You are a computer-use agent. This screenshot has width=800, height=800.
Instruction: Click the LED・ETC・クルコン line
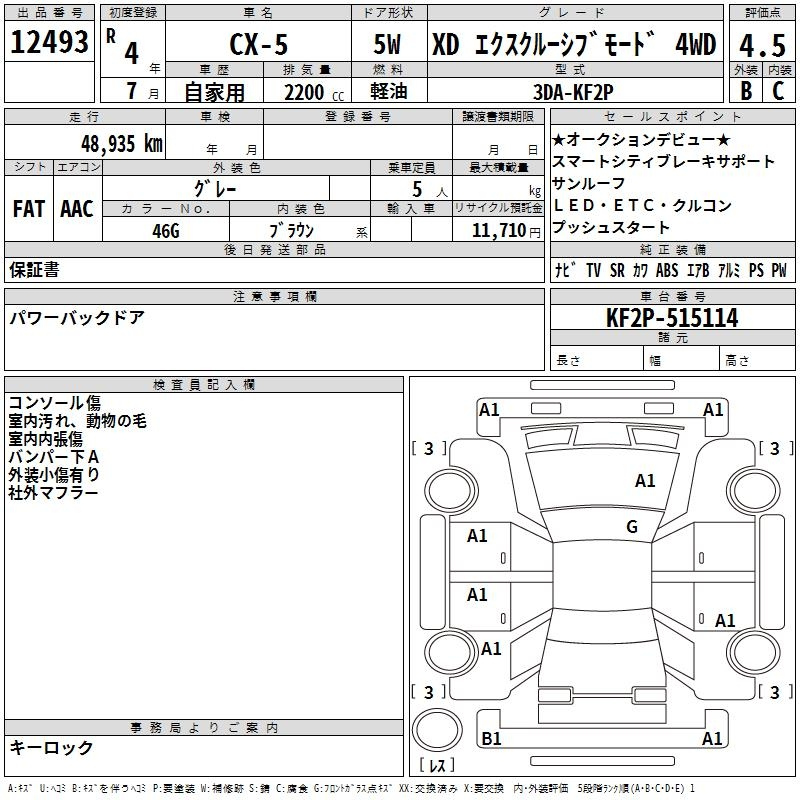click(x=642, y=205)
